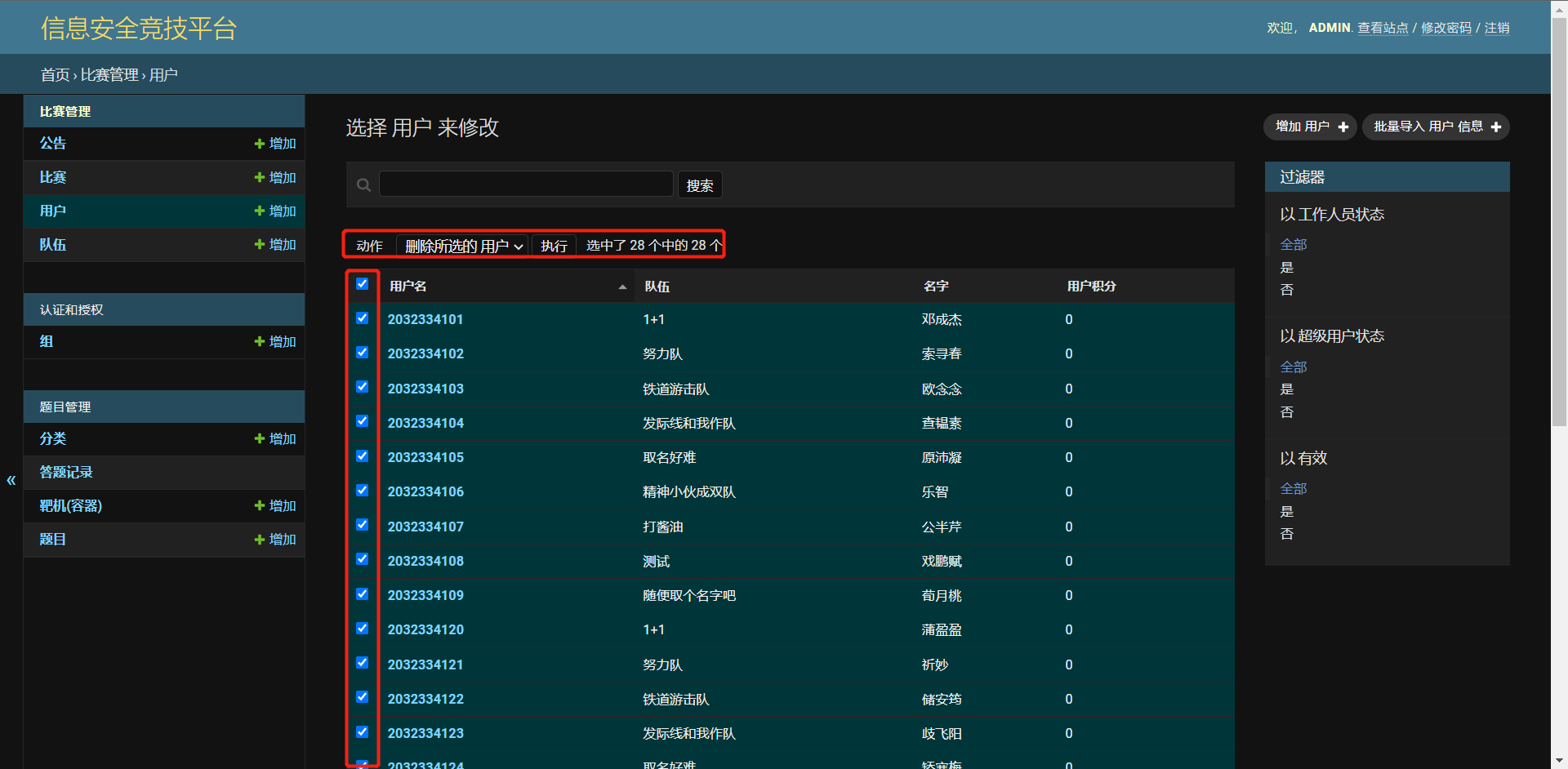Click 认证和授权 sidebar section header
1568x769 pixels.
coord(72,309)
